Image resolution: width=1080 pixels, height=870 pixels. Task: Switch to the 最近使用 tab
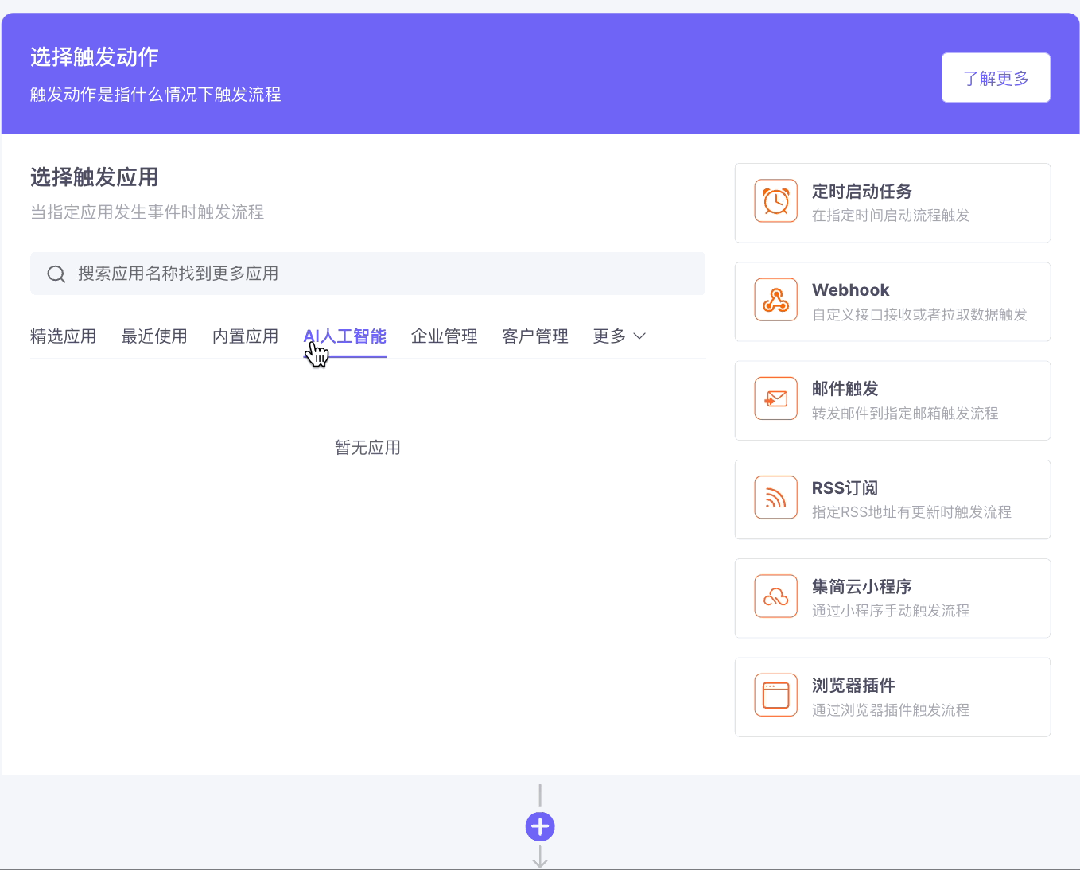[154, 336]
